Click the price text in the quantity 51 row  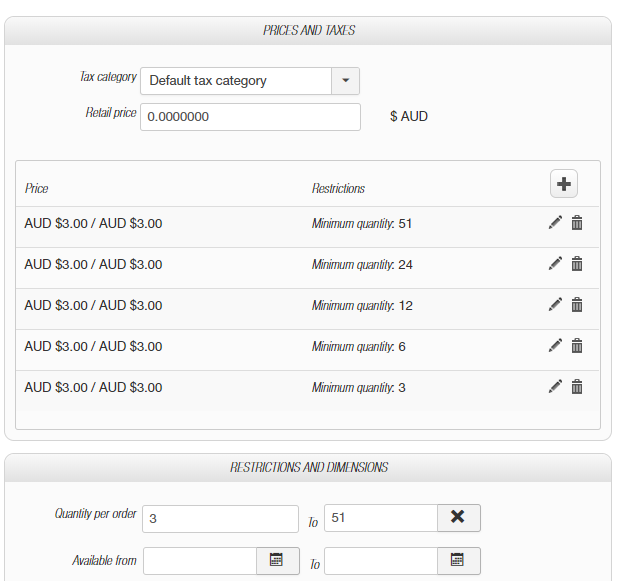[93, 223]
